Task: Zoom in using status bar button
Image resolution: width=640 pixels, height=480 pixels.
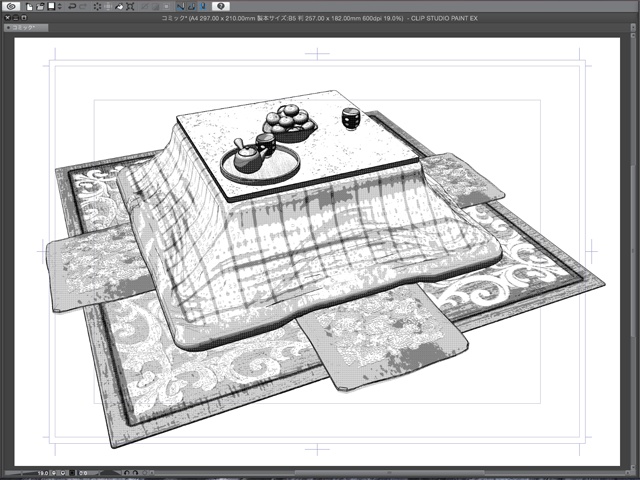Action: tap(63, 473)
